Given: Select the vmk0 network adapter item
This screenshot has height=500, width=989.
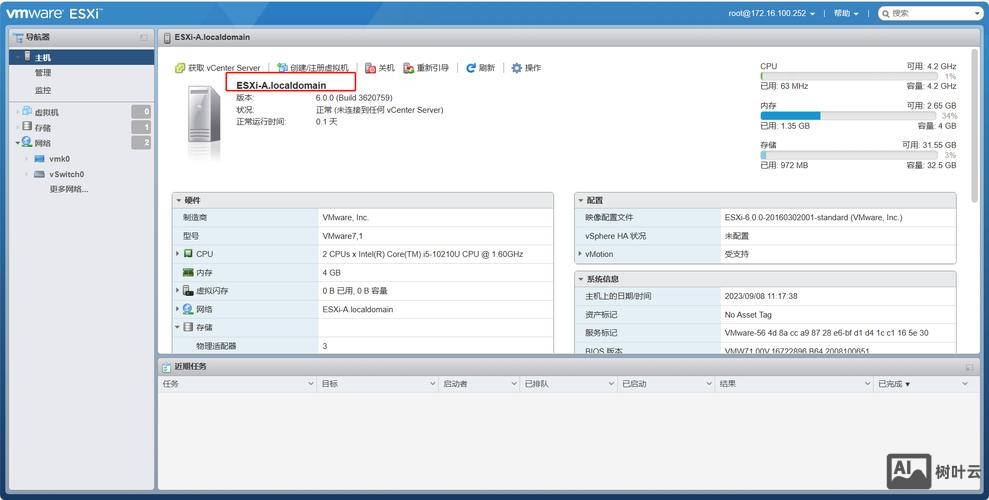Looking at the screenshot, I should tap(58, 159).
